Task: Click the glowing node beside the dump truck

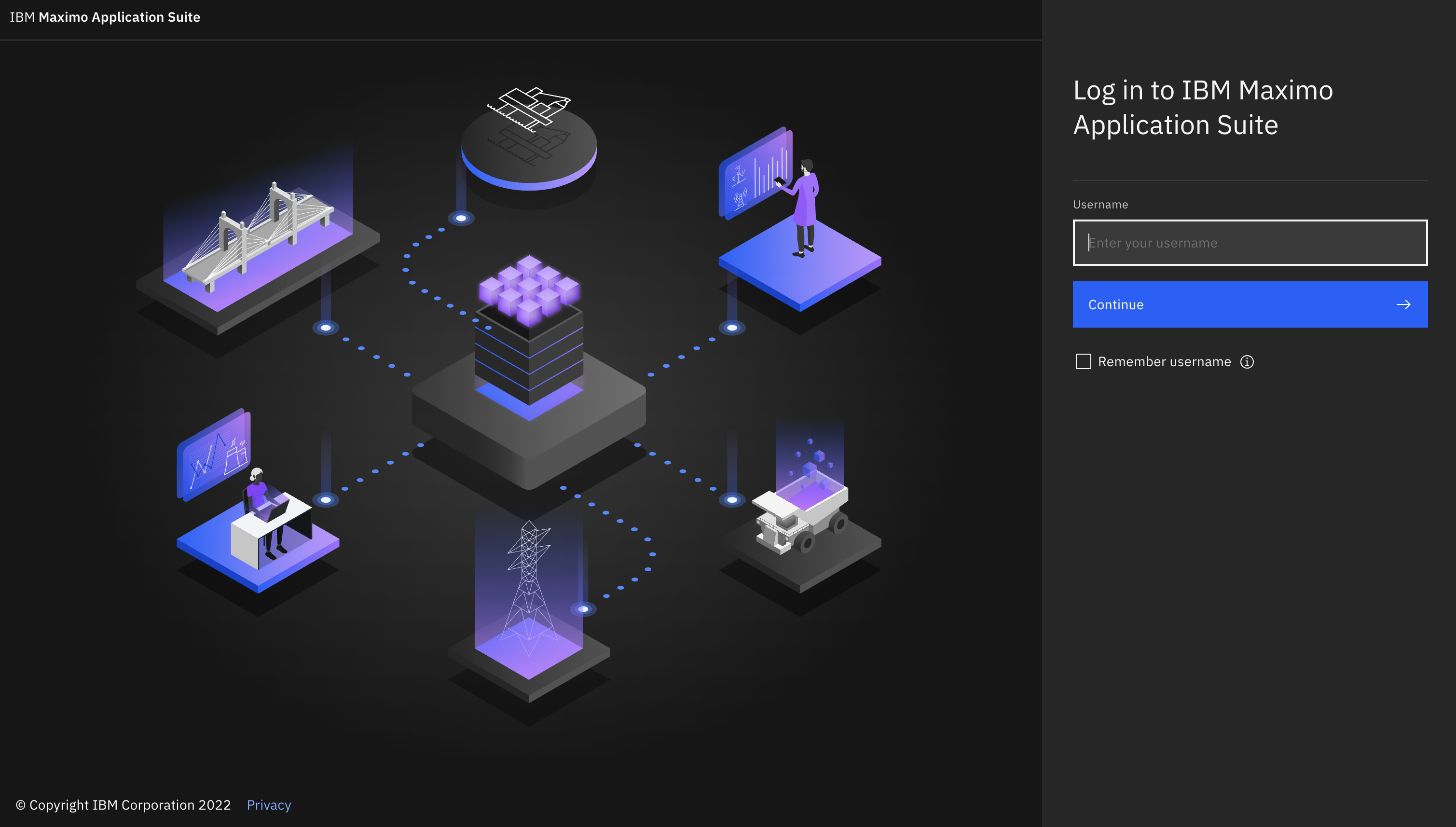Action: point(732,500)
